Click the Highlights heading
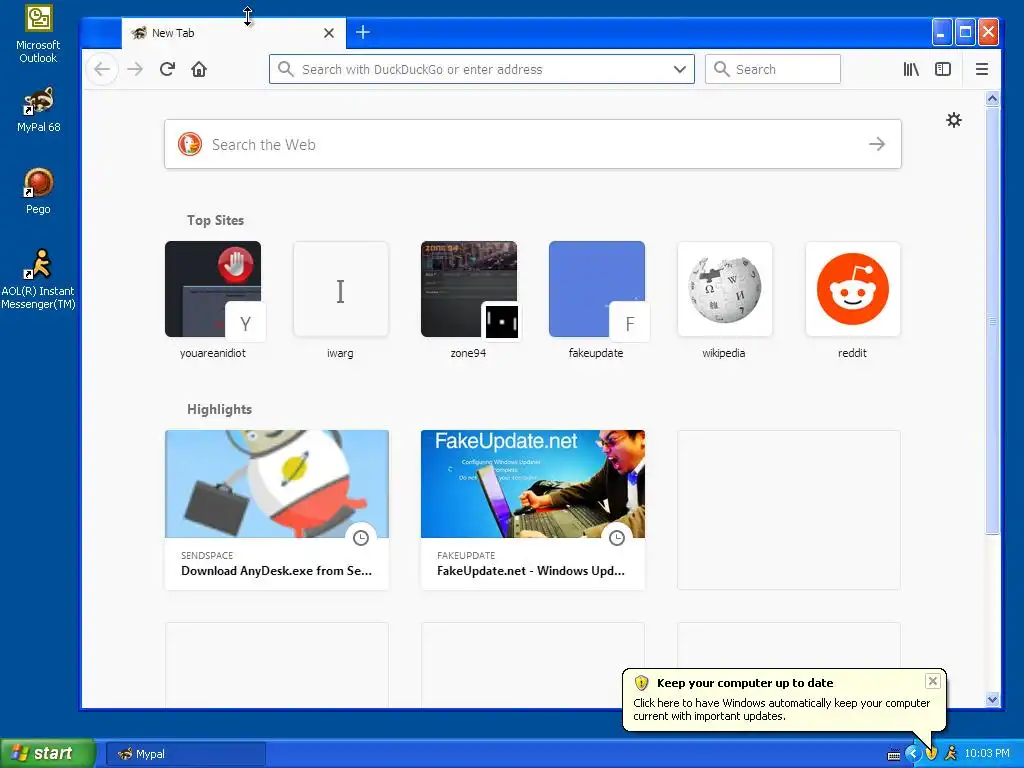The image size is (1024, 768). click(219, 409)
